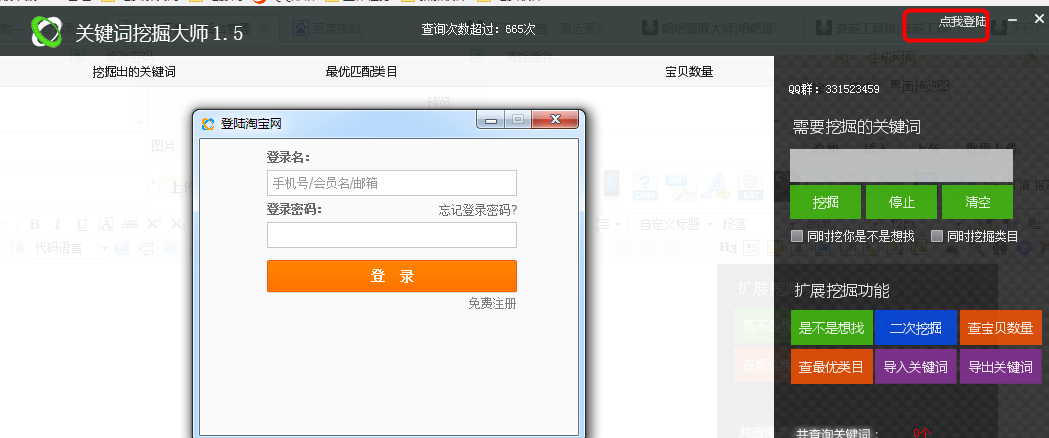The height and width of the screenshot is (438, 1049).
Task: Select the 挖掘出的关键词 column header
Action: coord(134,72)
